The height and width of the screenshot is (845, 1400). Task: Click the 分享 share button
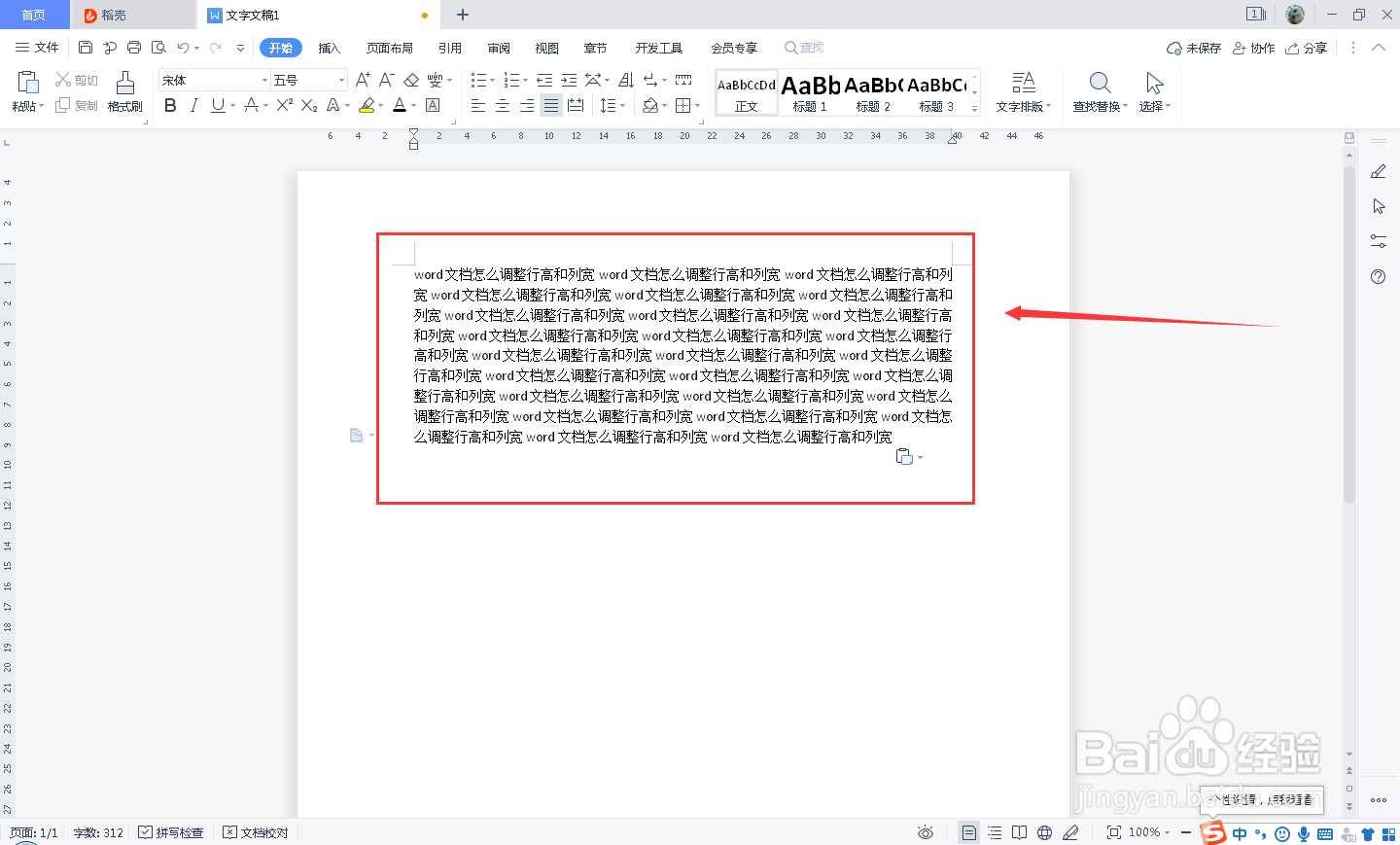(1307, 47)
